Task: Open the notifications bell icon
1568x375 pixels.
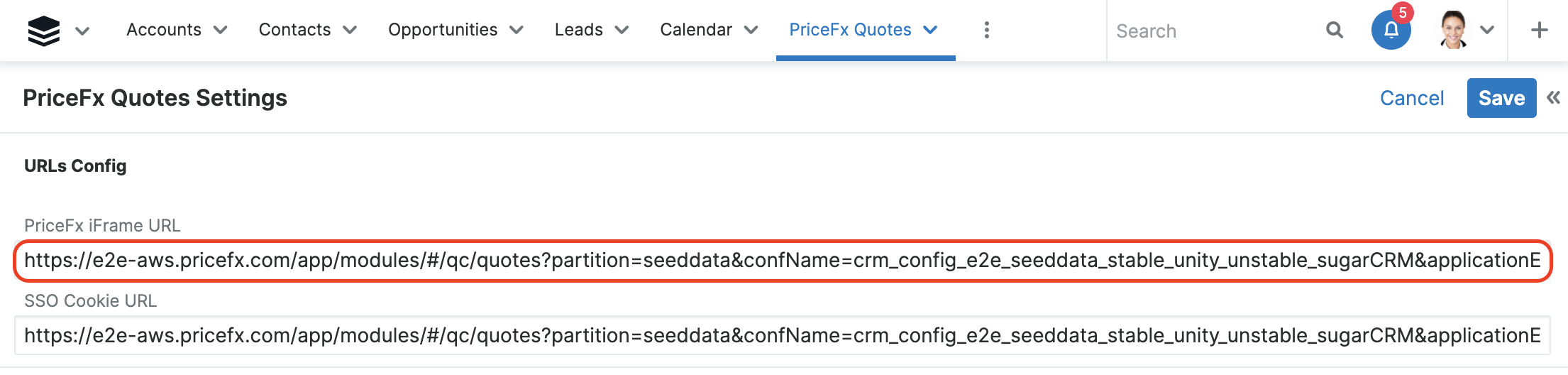Action: click(1391, 31)
